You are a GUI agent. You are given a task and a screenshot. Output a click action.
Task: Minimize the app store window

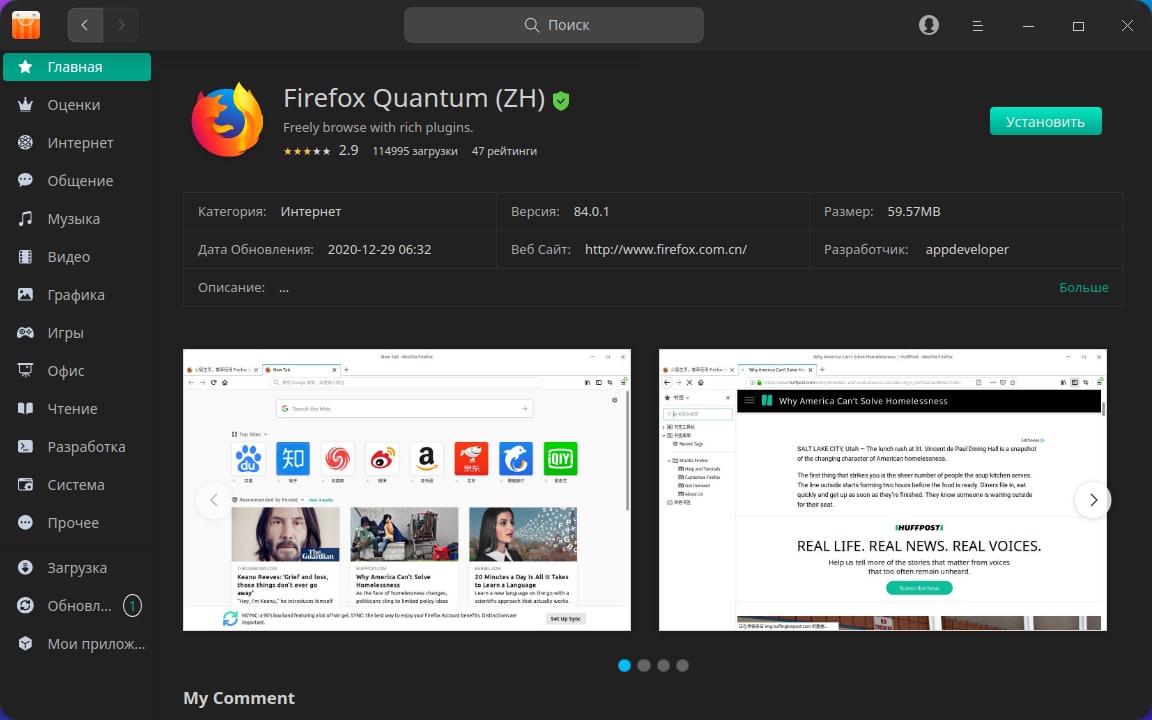pos(1029,26)
